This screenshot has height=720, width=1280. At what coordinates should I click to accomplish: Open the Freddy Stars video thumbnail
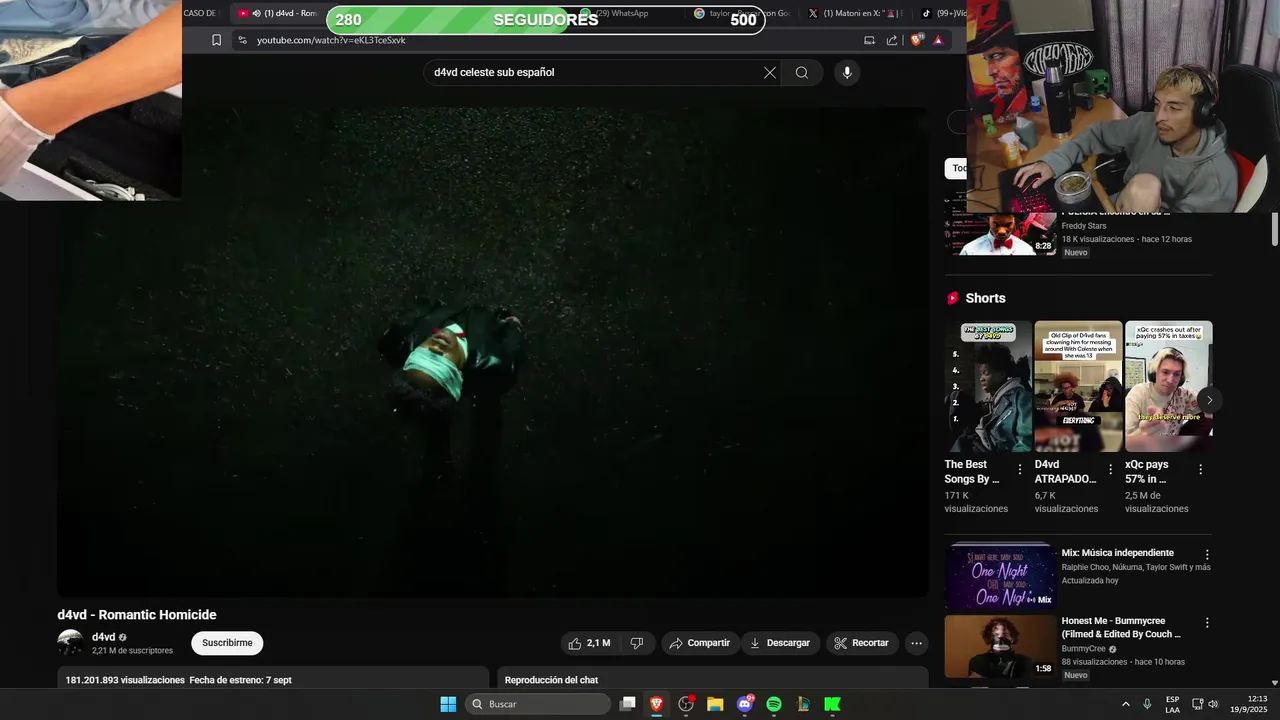coord(1001,234)
